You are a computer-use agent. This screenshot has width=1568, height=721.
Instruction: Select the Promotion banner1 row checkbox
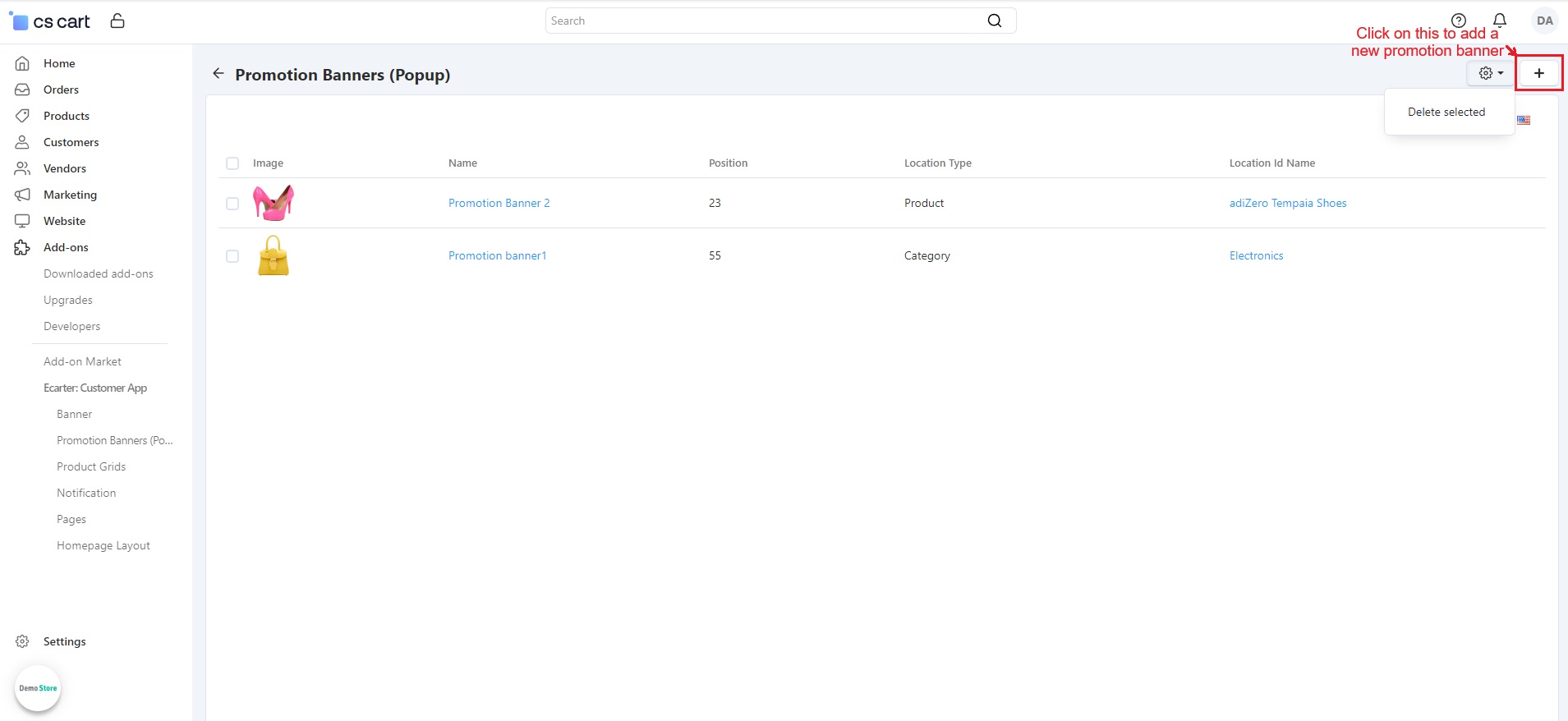tap(232, 256)
